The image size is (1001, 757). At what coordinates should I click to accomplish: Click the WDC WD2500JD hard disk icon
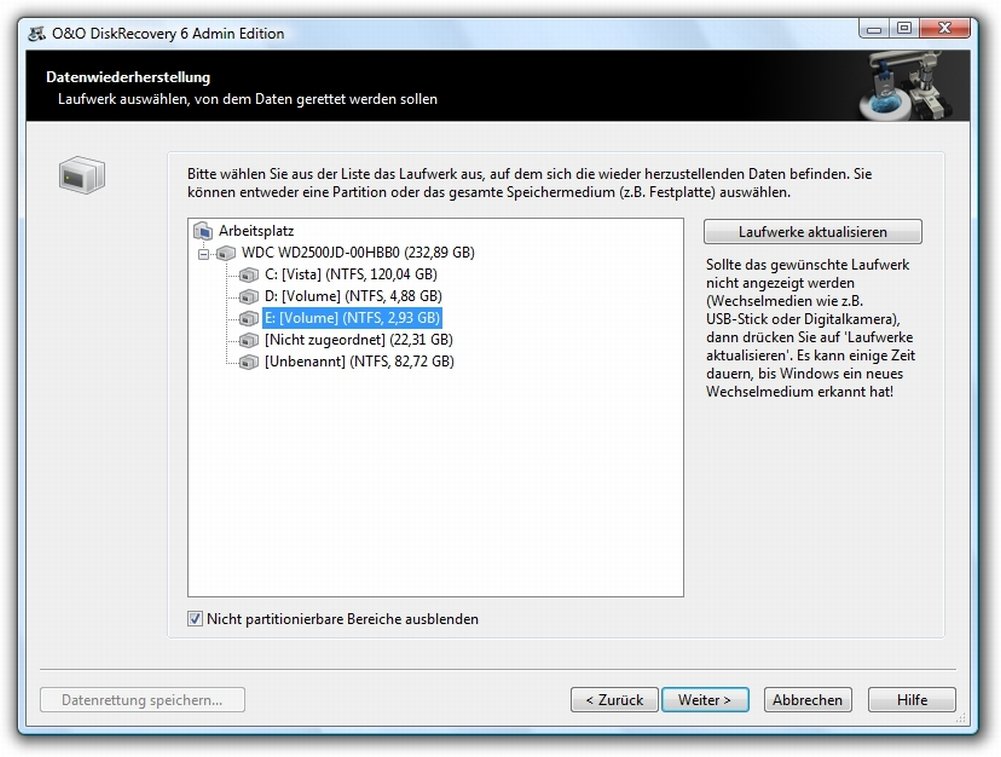coord(226,253)
